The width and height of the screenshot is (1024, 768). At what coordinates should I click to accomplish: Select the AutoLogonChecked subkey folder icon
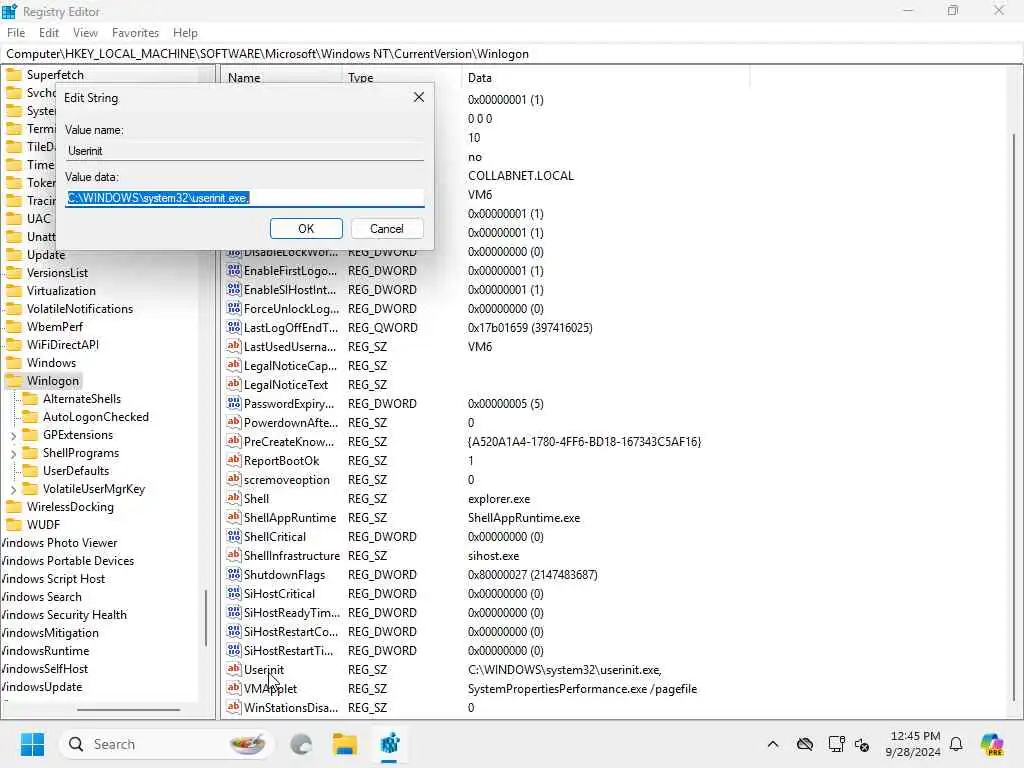click(30, 417)
